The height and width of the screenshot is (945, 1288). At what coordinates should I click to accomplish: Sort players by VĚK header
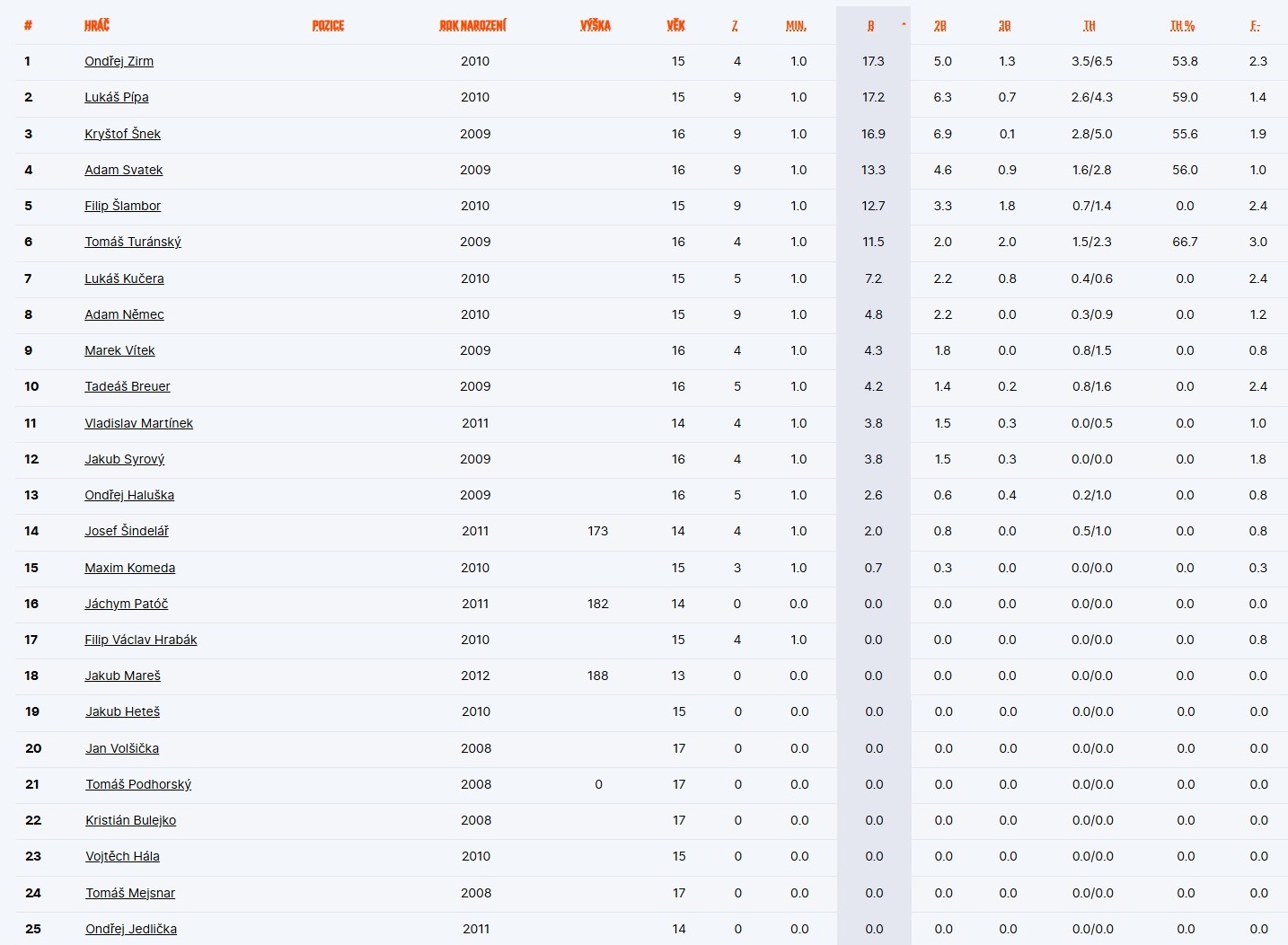click(676, 26)
